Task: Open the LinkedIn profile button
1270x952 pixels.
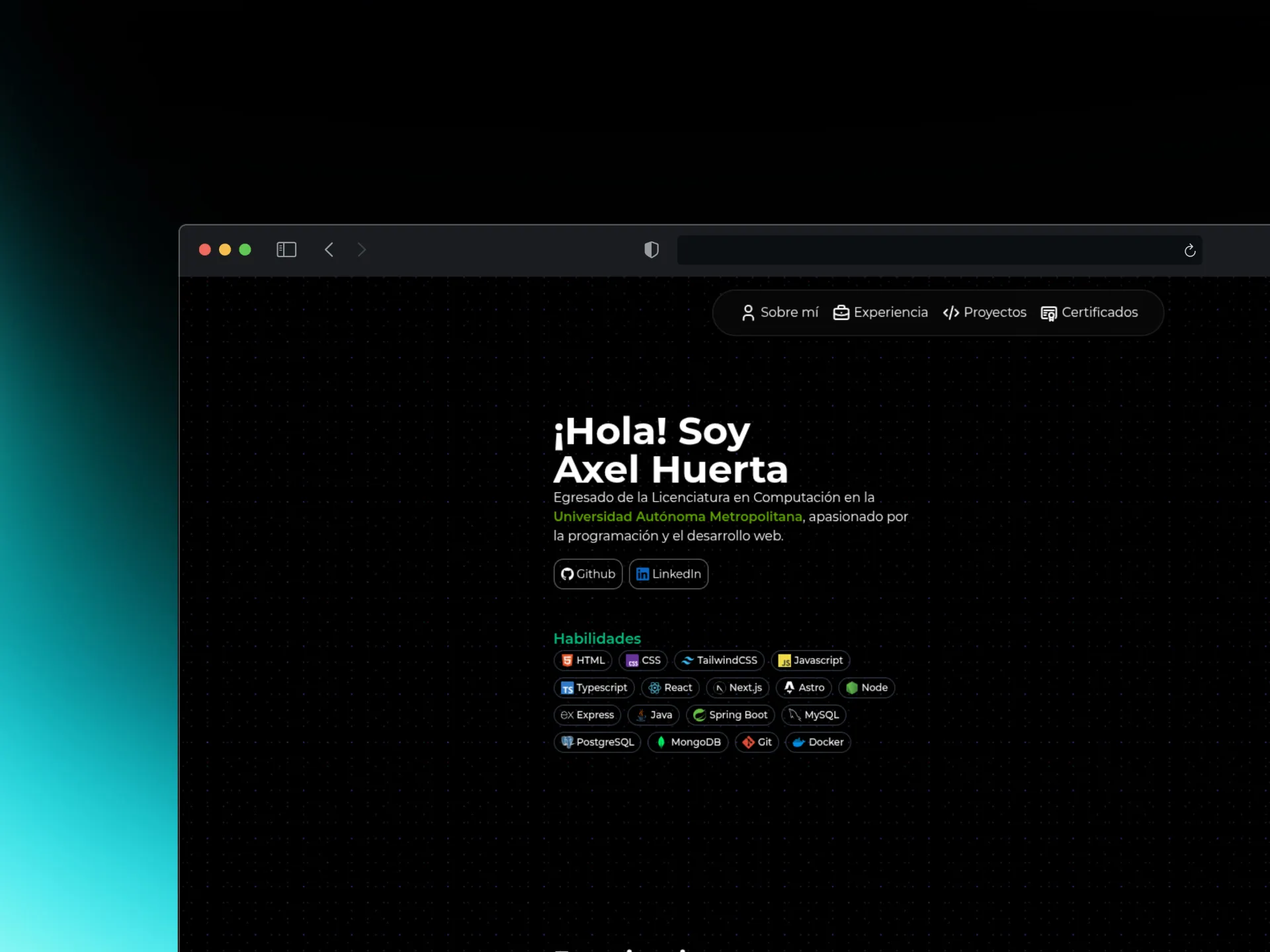Action: (x=668, y=574)
